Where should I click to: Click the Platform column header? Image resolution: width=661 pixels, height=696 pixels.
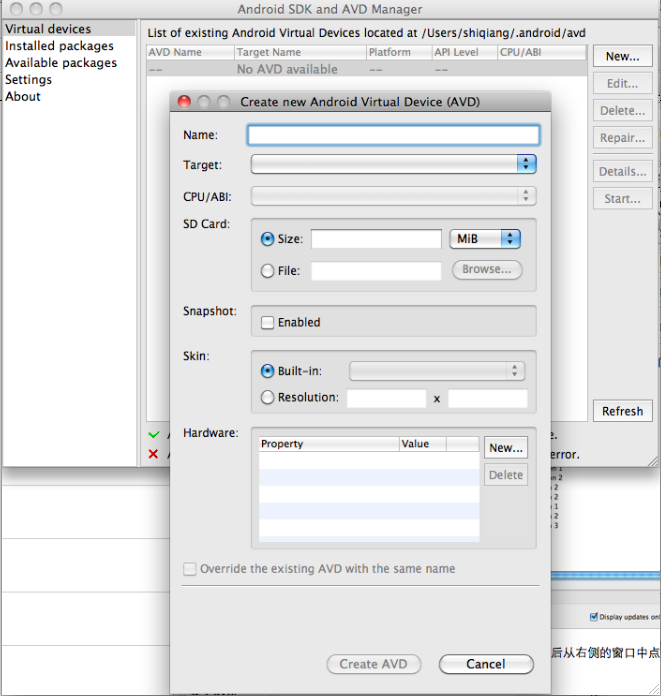click(399, 52)
